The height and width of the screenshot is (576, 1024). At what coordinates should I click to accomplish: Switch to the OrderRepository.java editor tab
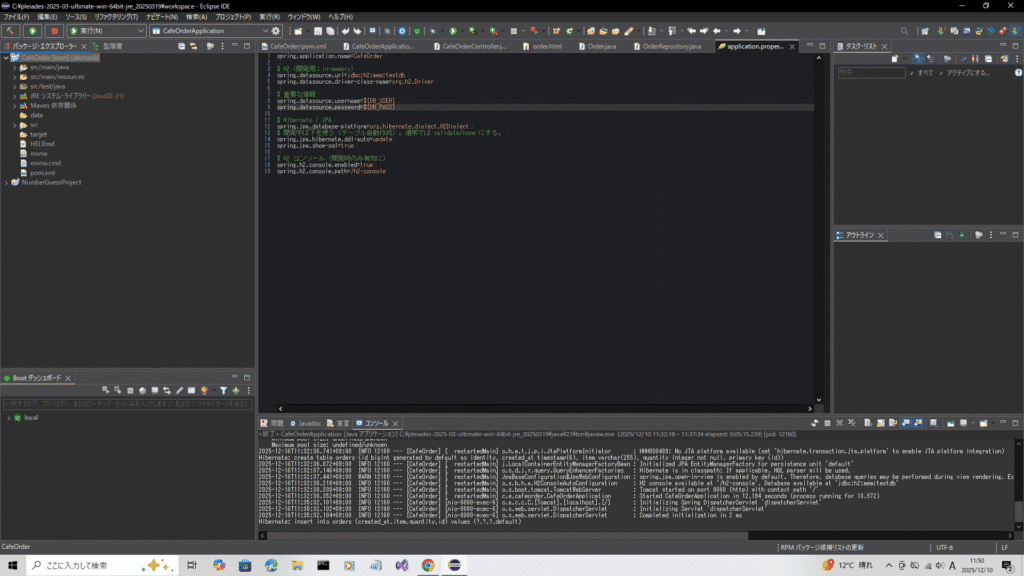click(x=671, y=46)
